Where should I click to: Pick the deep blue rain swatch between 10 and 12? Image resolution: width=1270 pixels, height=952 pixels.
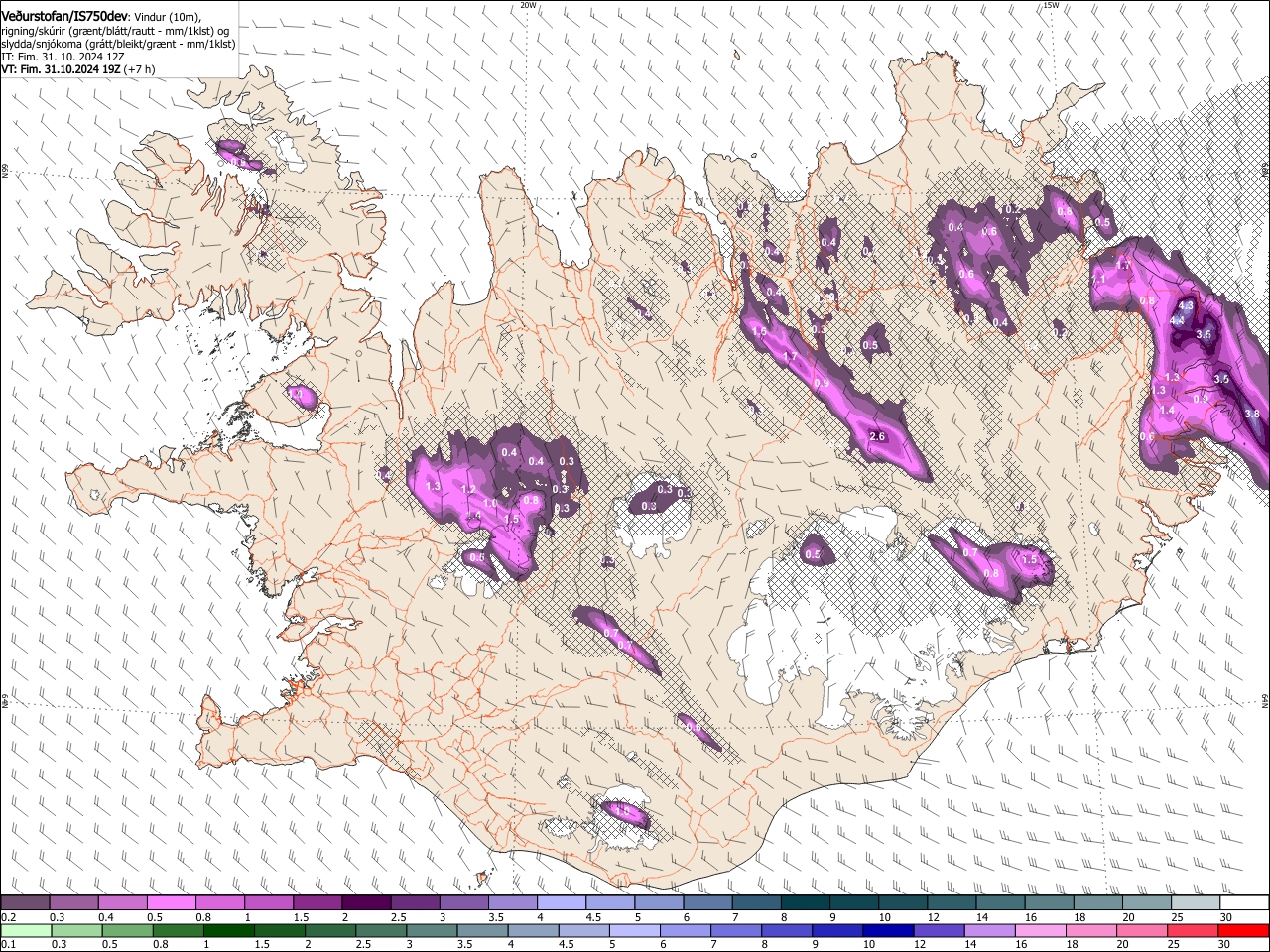click(888, 930)
